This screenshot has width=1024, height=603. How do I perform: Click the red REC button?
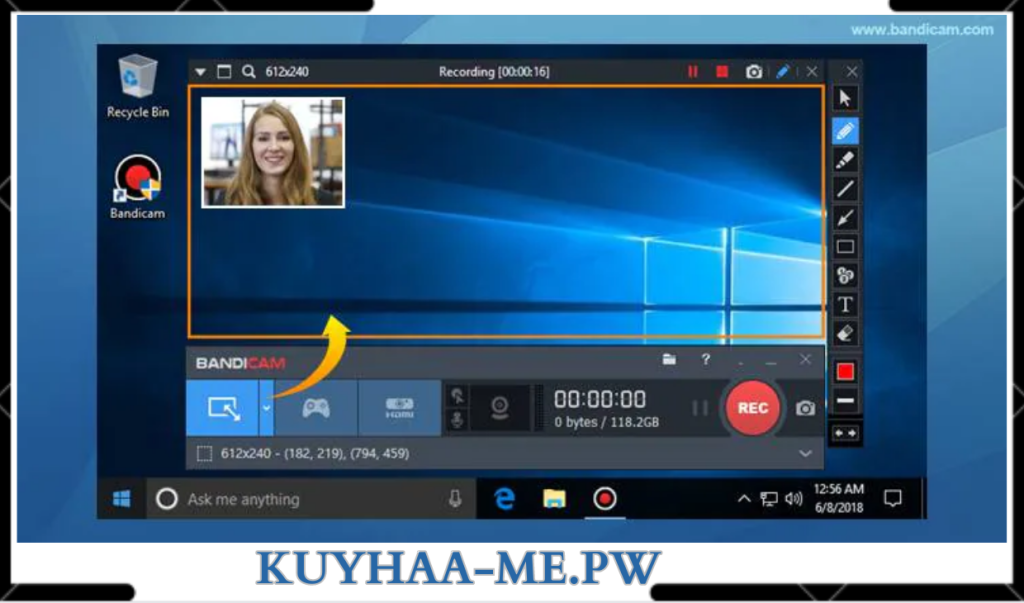tap(752, 408)
